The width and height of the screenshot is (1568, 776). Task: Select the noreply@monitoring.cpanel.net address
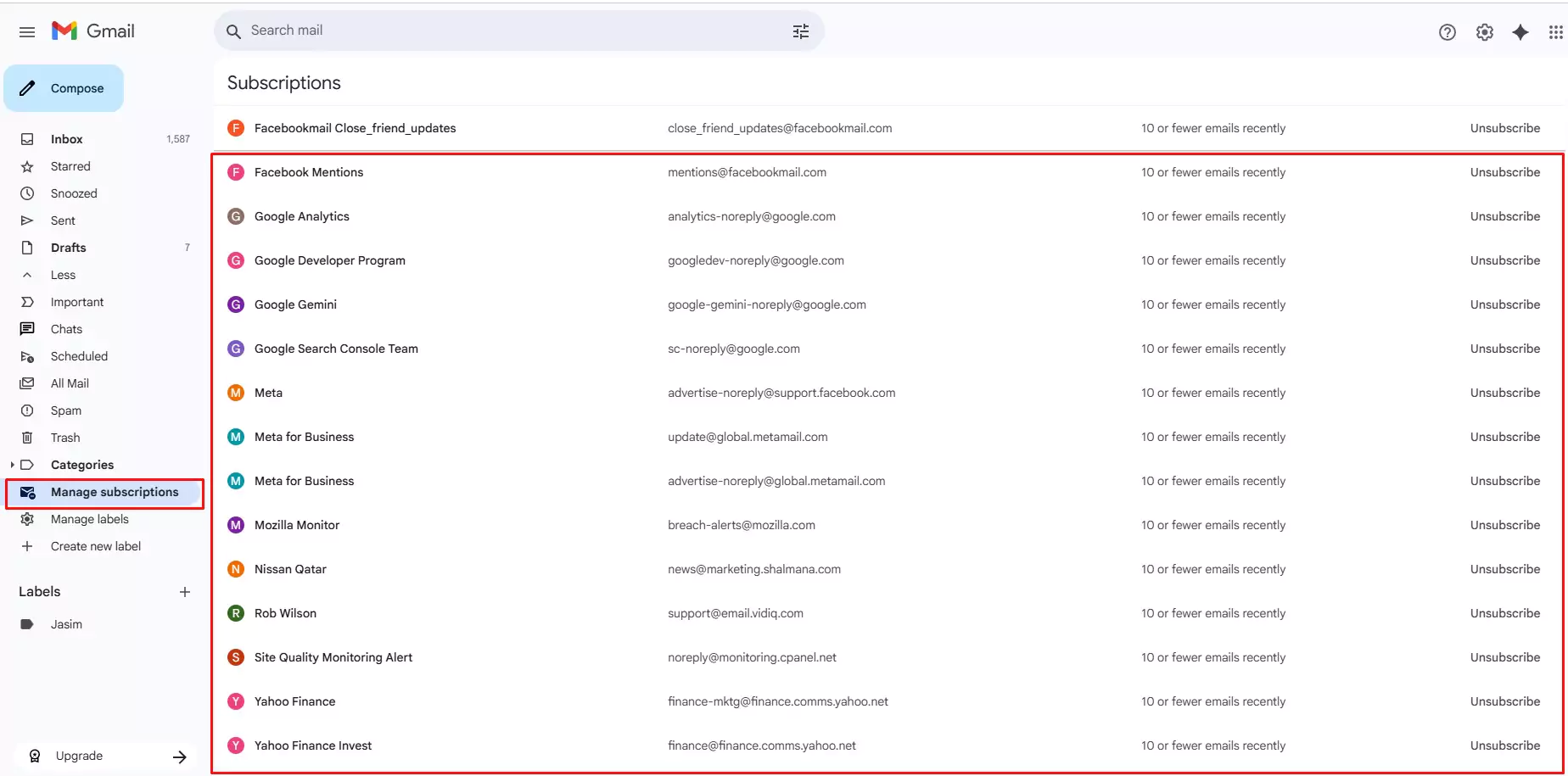752,657
